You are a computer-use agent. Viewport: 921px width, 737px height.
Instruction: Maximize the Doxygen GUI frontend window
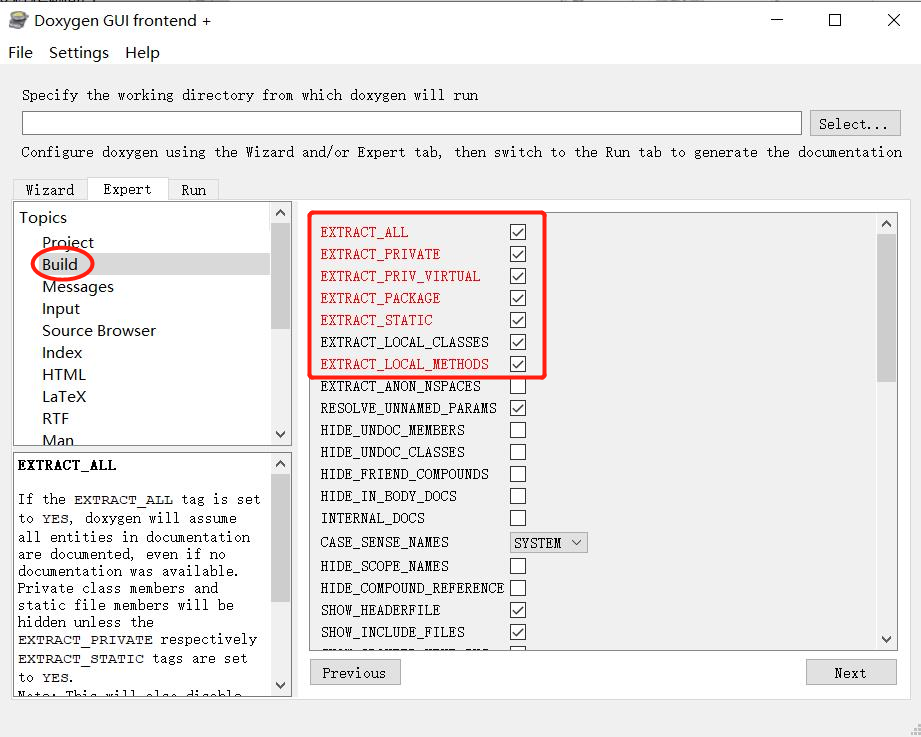835,20
